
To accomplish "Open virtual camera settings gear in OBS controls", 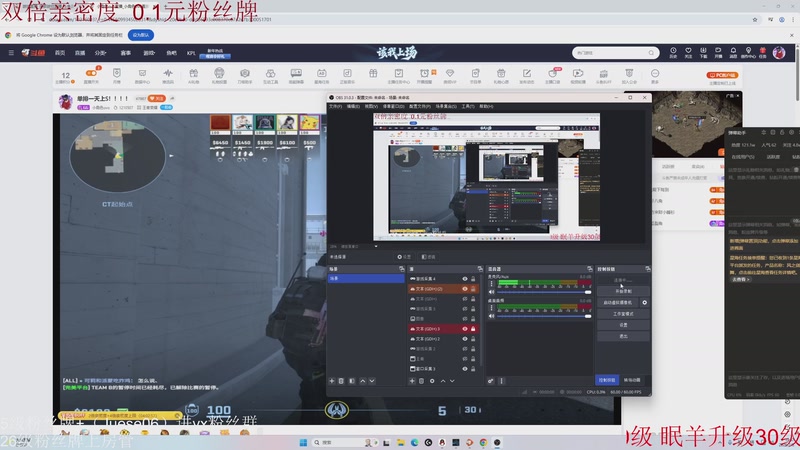I will click(644, 303).
